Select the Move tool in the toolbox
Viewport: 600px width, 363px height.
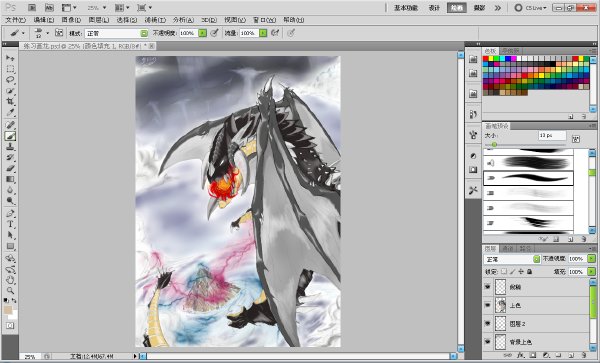pyautogui.click(x=10, y=58)
